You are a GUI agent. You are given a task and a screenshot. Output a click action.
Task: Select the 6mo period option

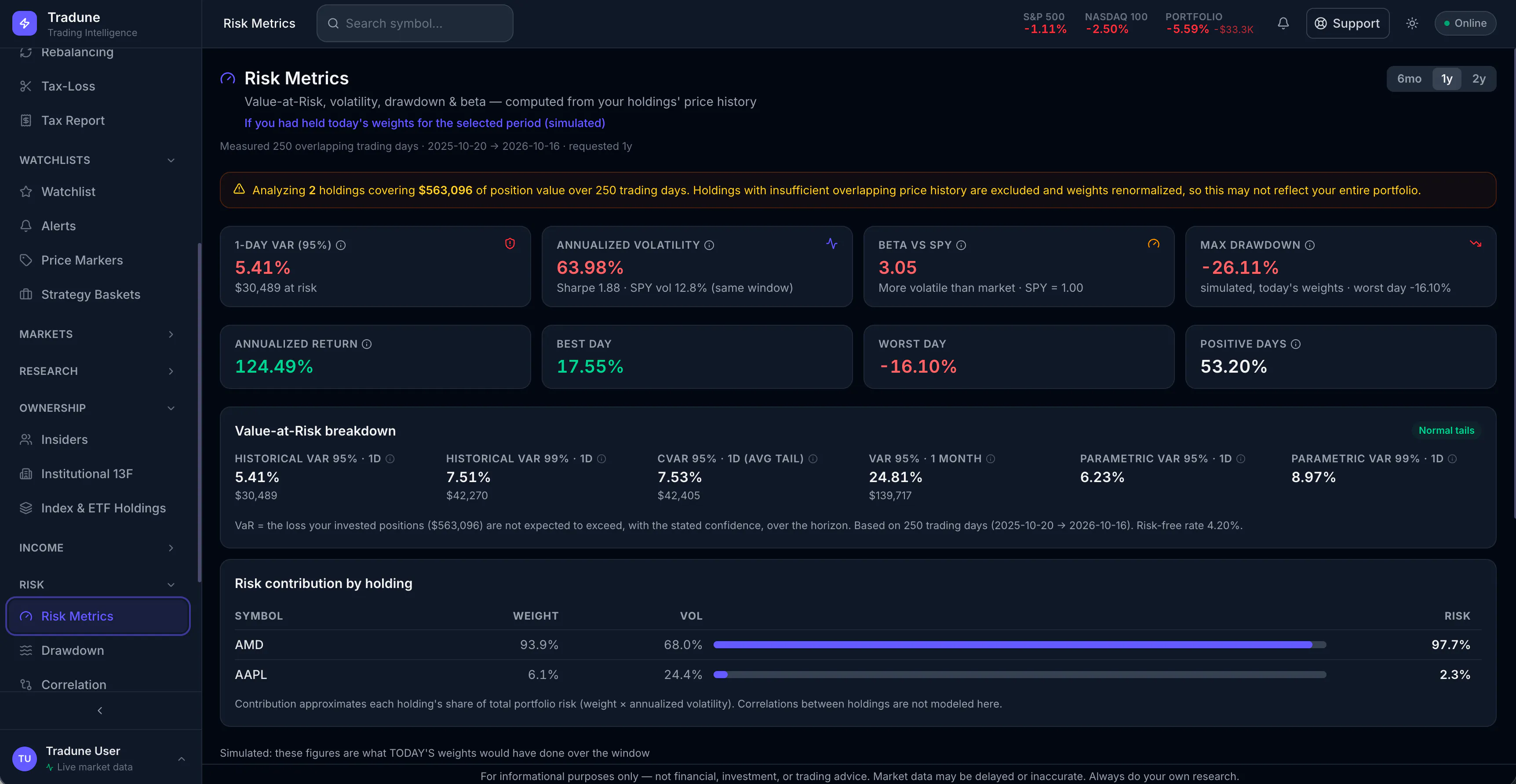[x=1409, y=79]
